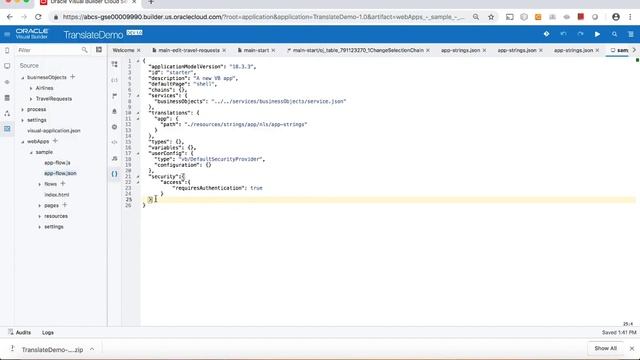The width and height of the screenshot is (640, 360).
Task: Open the JSON metadata editor icon
Action: tap(114, 174)
